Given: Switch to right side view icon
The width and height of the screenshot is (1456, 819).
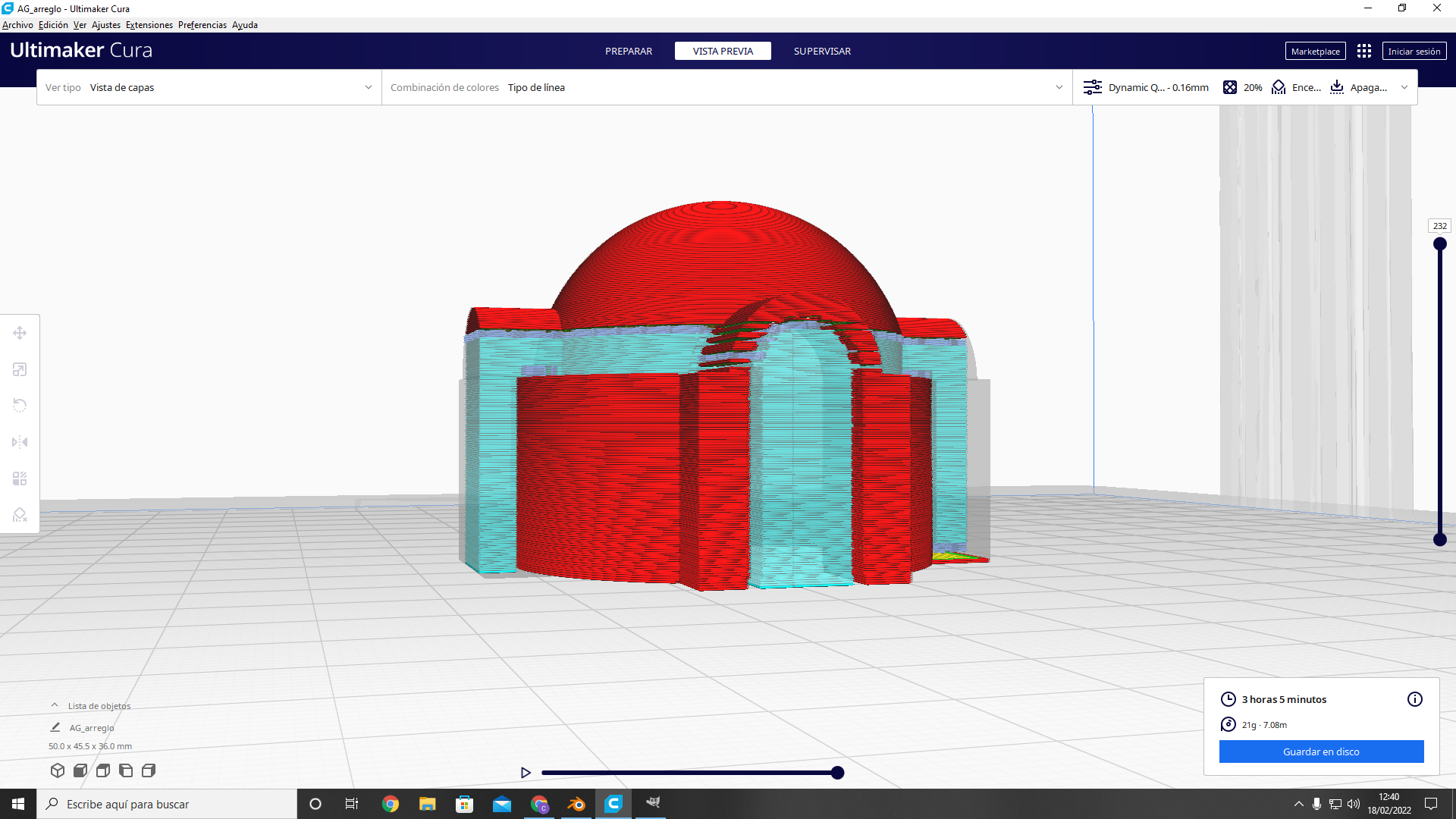Looking at the screenshot, I should click(x=149, y=770).
